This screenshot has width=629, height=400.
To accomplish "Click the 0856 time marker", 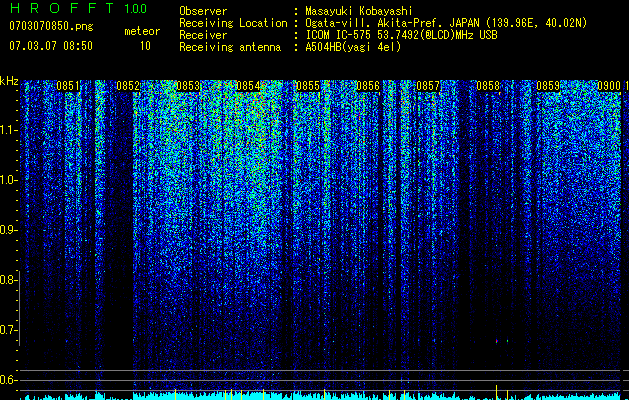I will (368, 86).
